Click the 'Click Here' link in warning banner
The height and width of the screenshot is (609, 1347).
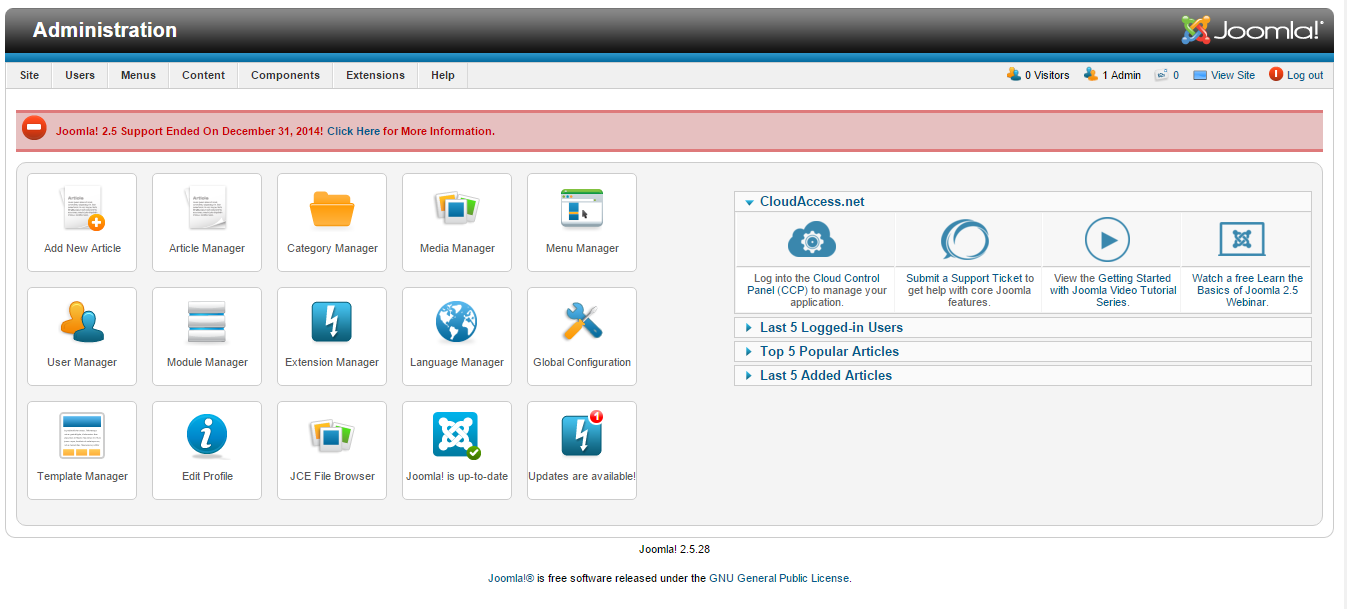tap(353, 131)
